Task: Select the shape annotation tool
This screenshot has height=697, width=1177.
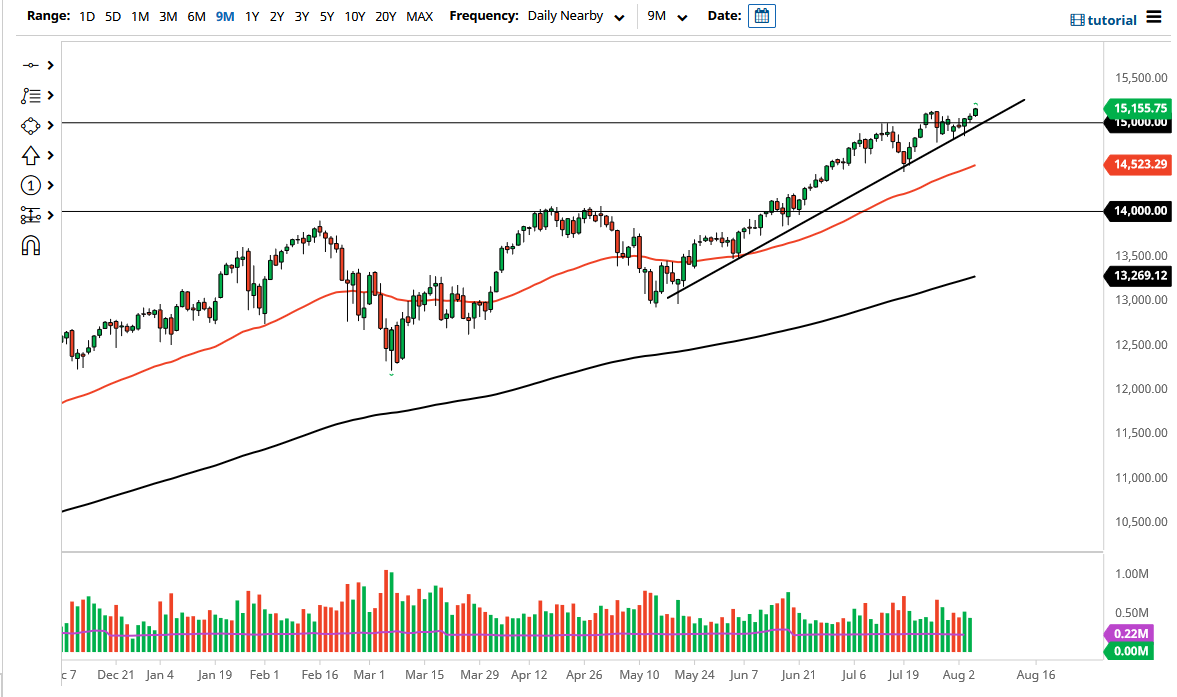Action: (31, 125)
